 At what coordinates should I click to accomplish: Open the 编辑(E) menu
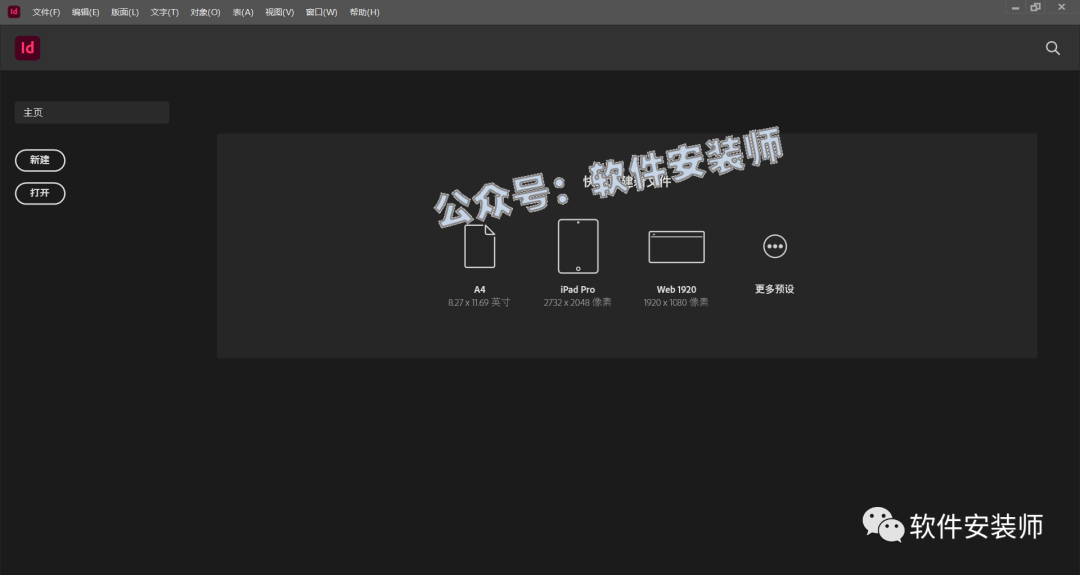pyautogui.click(x=85, y=12)
